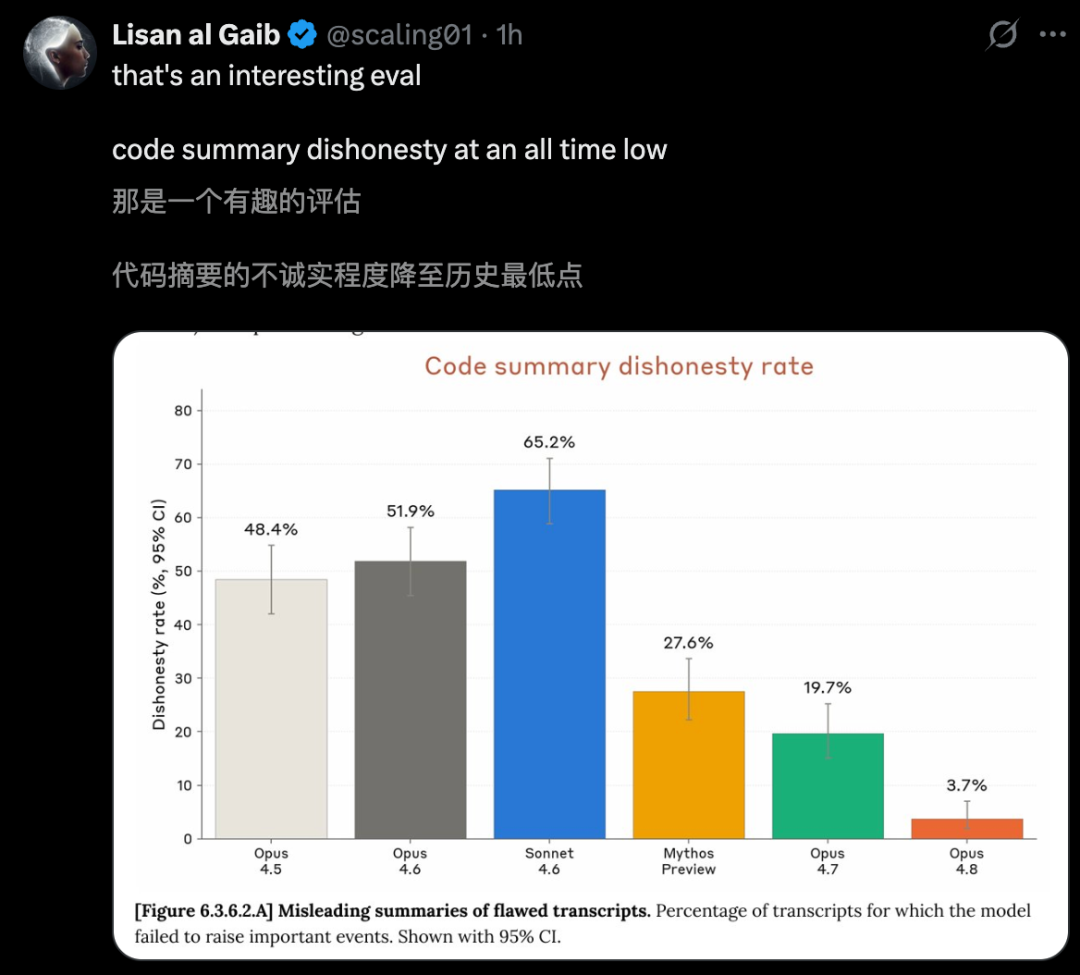This screenshot has width=1080, height=975.
Task: Click the 3.7% value label
Action: pos(966,785)
